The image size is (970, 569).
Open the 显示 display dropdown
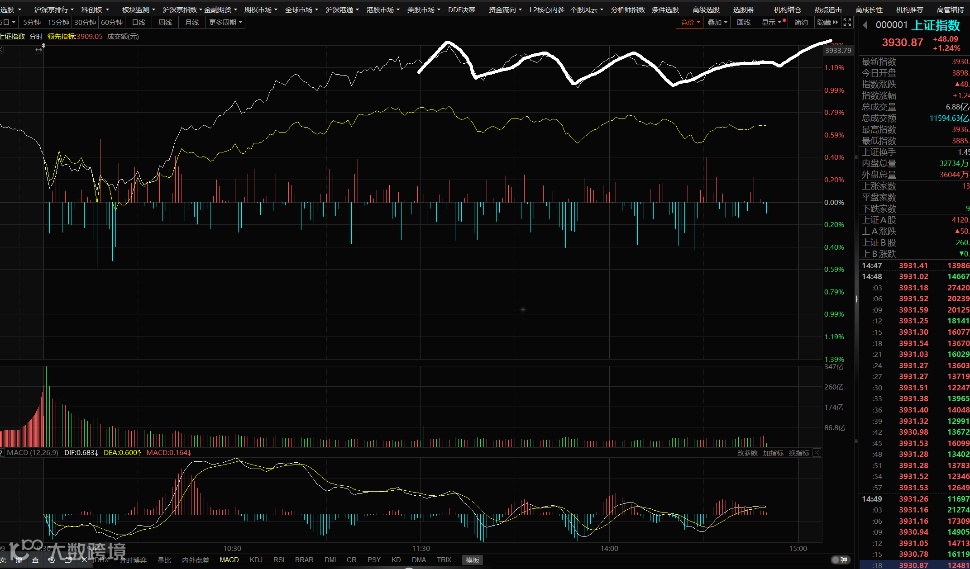(773, 22)
